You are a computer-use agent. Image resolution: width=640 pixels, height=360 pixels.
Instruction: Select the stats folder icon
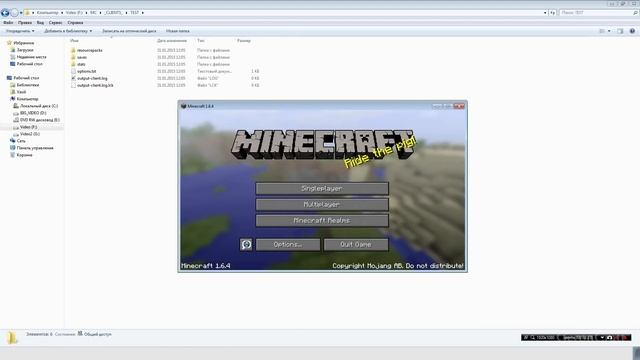(x=73, y=64)
